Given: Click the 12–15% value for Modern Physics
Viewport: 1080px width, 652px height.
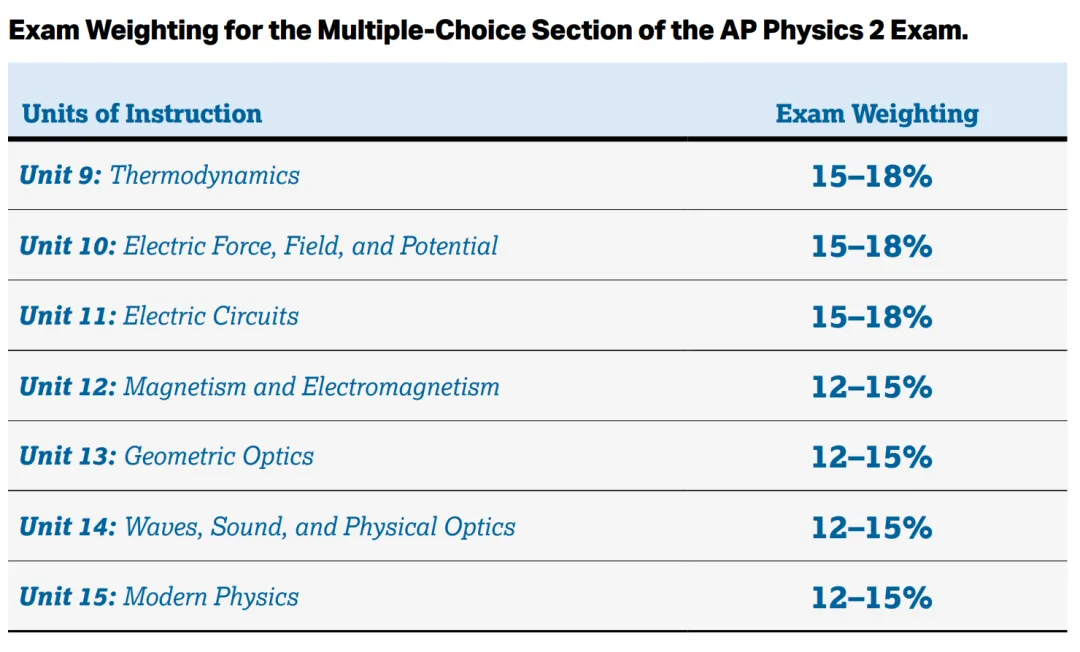Looking at the screenshot, I should point(871,598).
